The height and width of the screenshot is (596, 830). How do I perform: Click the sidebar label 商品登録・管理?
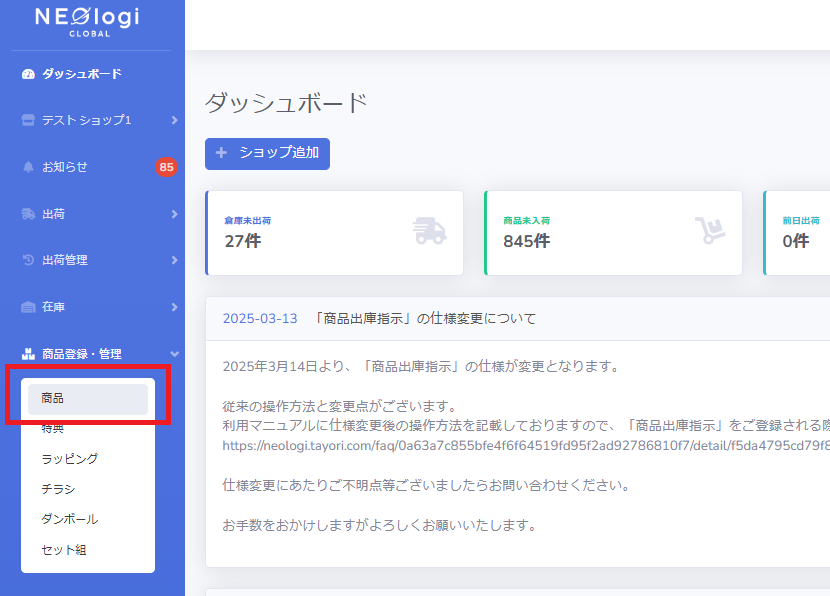[x=82, y=354]
